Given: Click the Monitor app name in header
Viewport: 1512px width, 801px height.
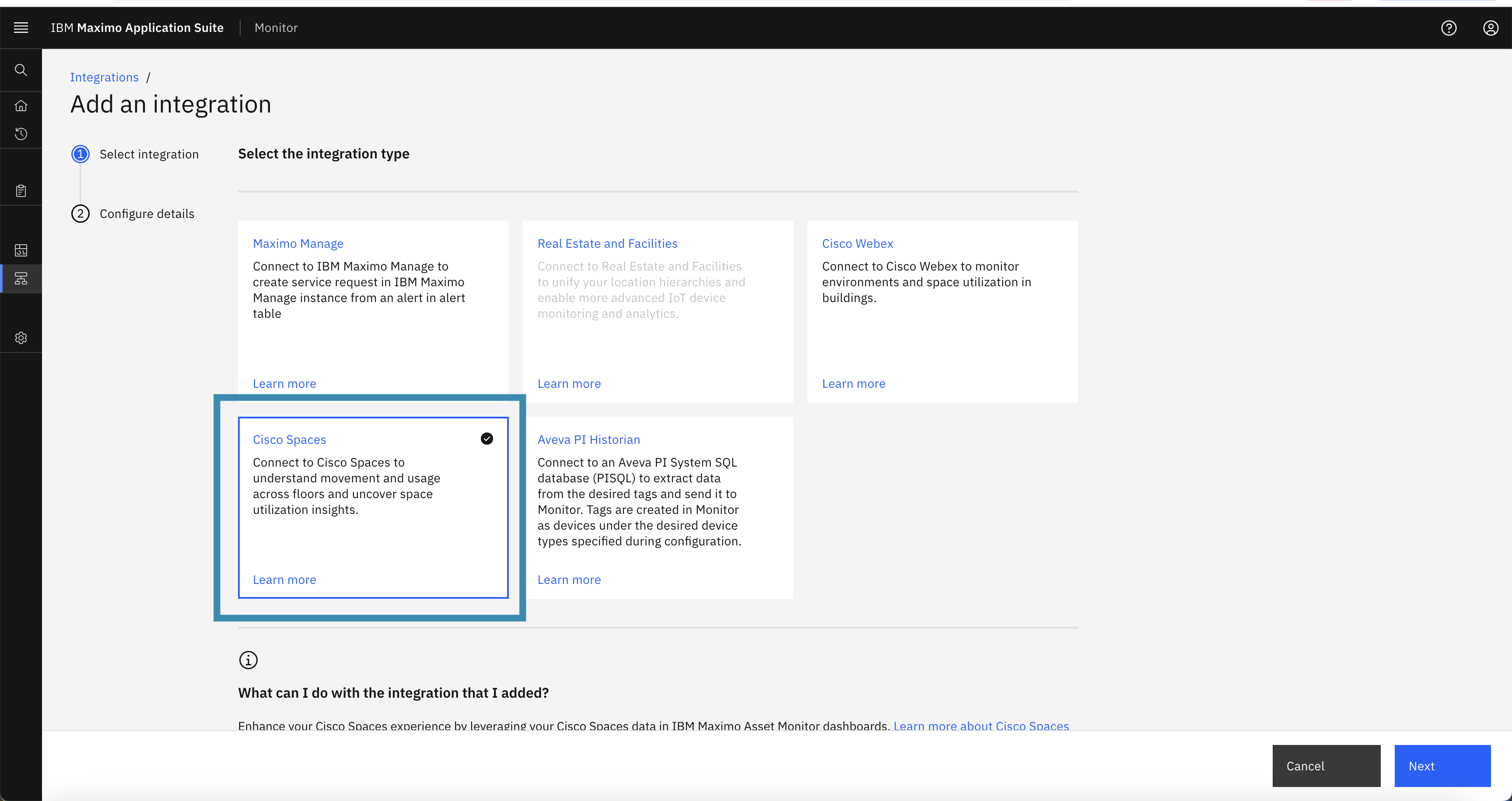Looking at the screenshot, I should [x=276, y=28].
